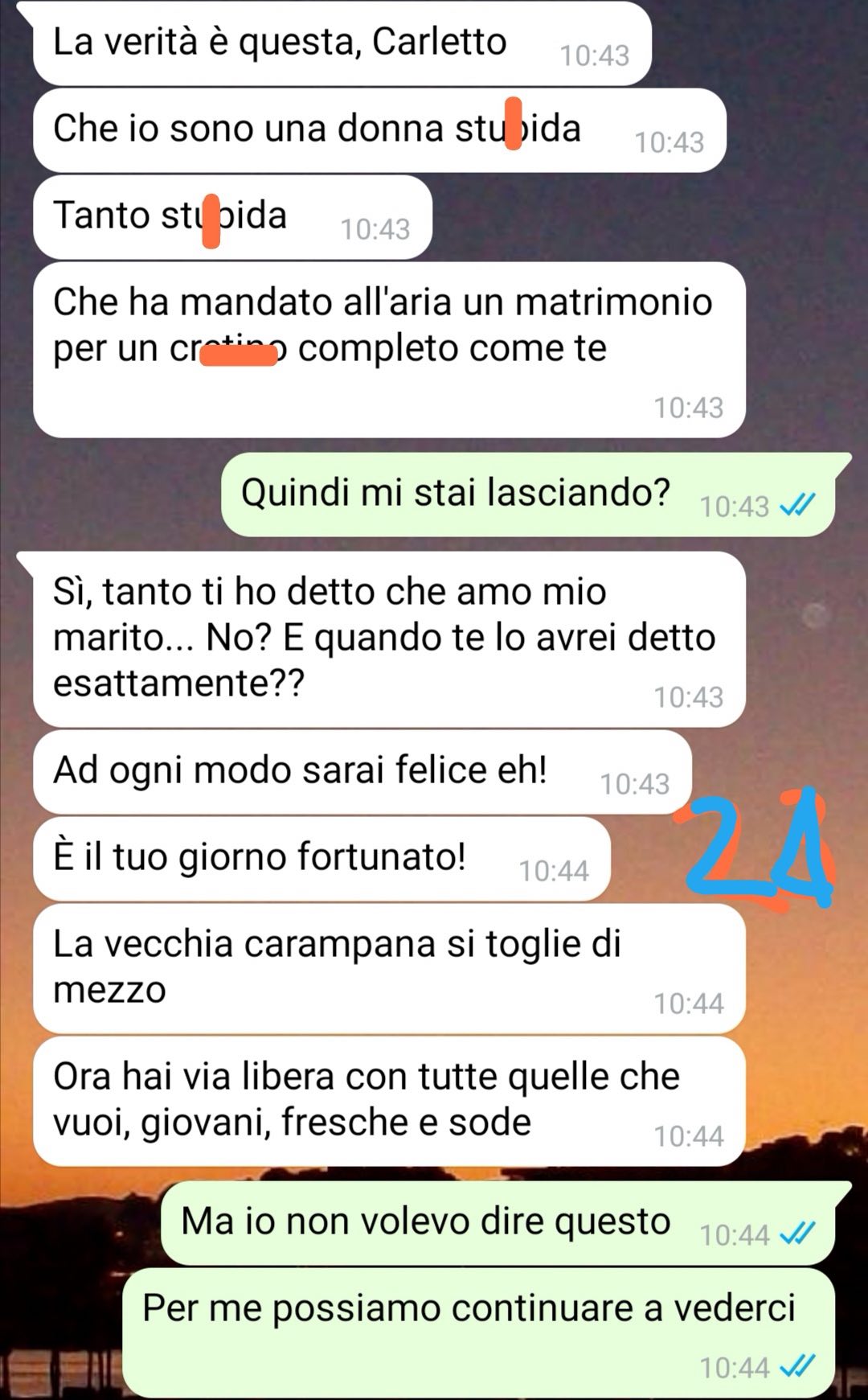
Task: Tap the 10:44 timestamp on "È il tuo giorno fortunato!"
Action: (x=554, y=871)
